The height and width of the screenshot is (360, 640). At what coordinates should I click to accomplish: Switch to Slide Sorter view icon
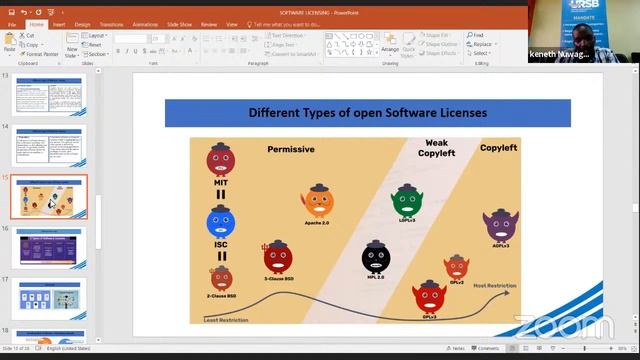(x=526, y=348)
